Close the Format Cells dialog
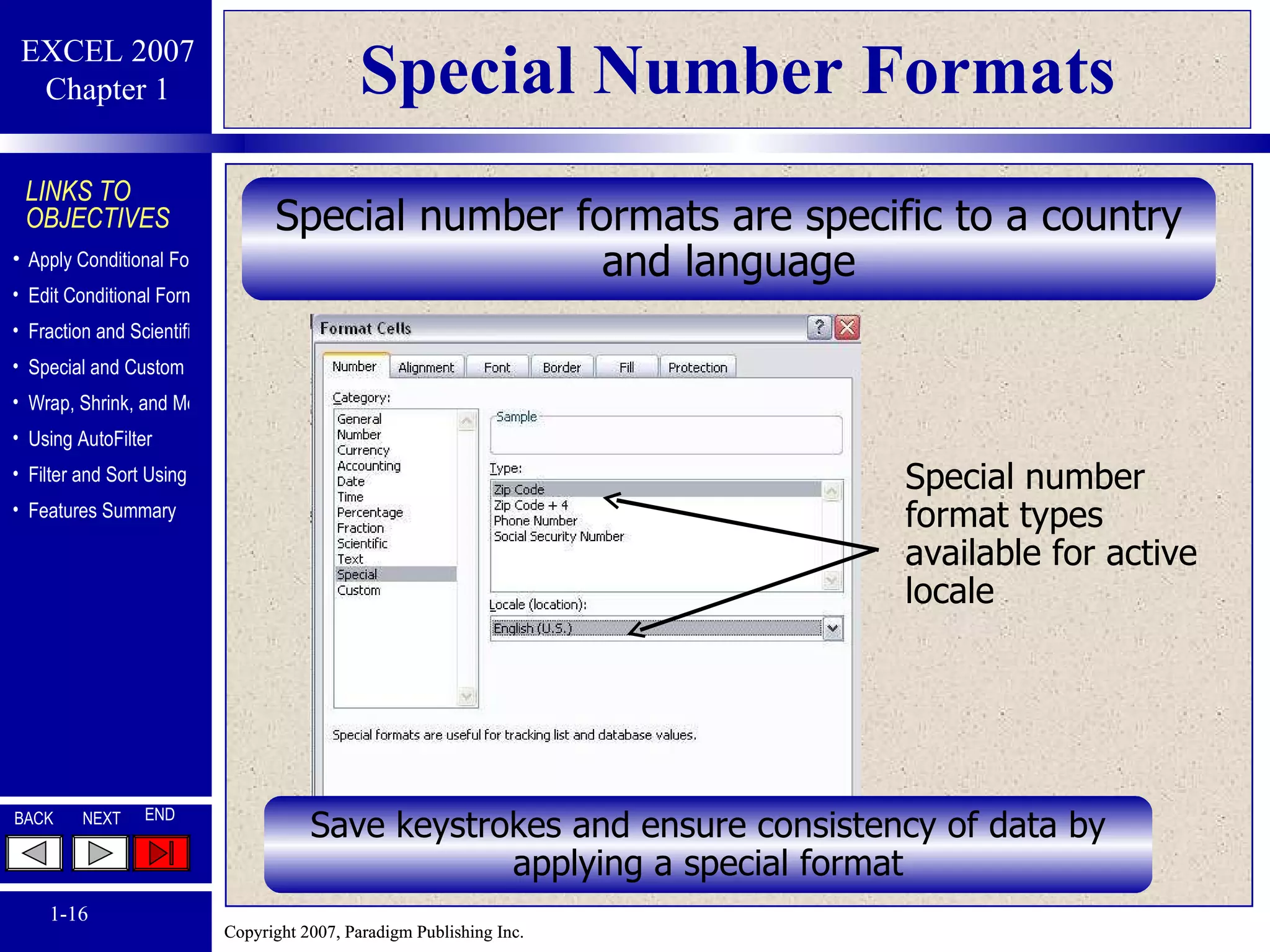The width and height of the screenshot is (1270, 952). pyautogui.click(x=847, y=327)
